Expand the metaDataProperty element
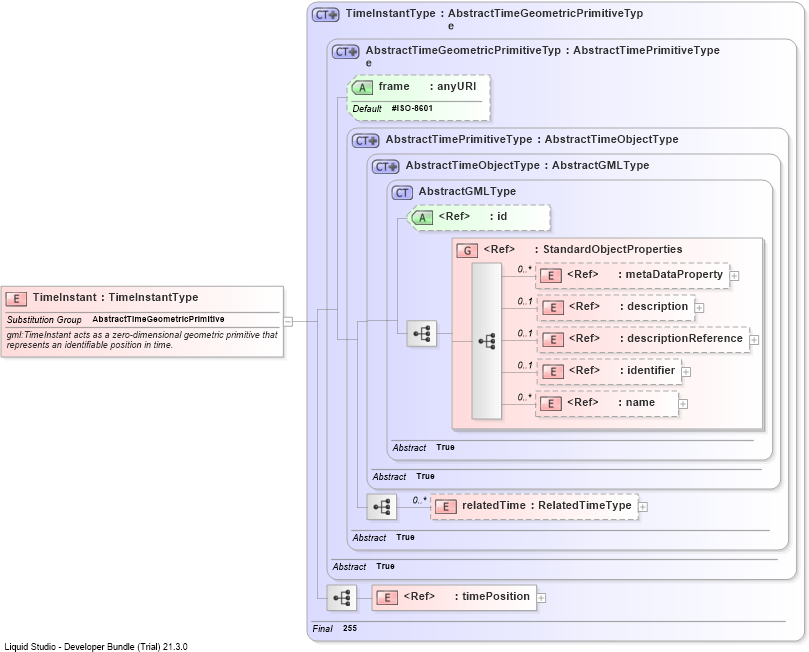The height and width of the screenshot is (652, 809). point(734,276)
